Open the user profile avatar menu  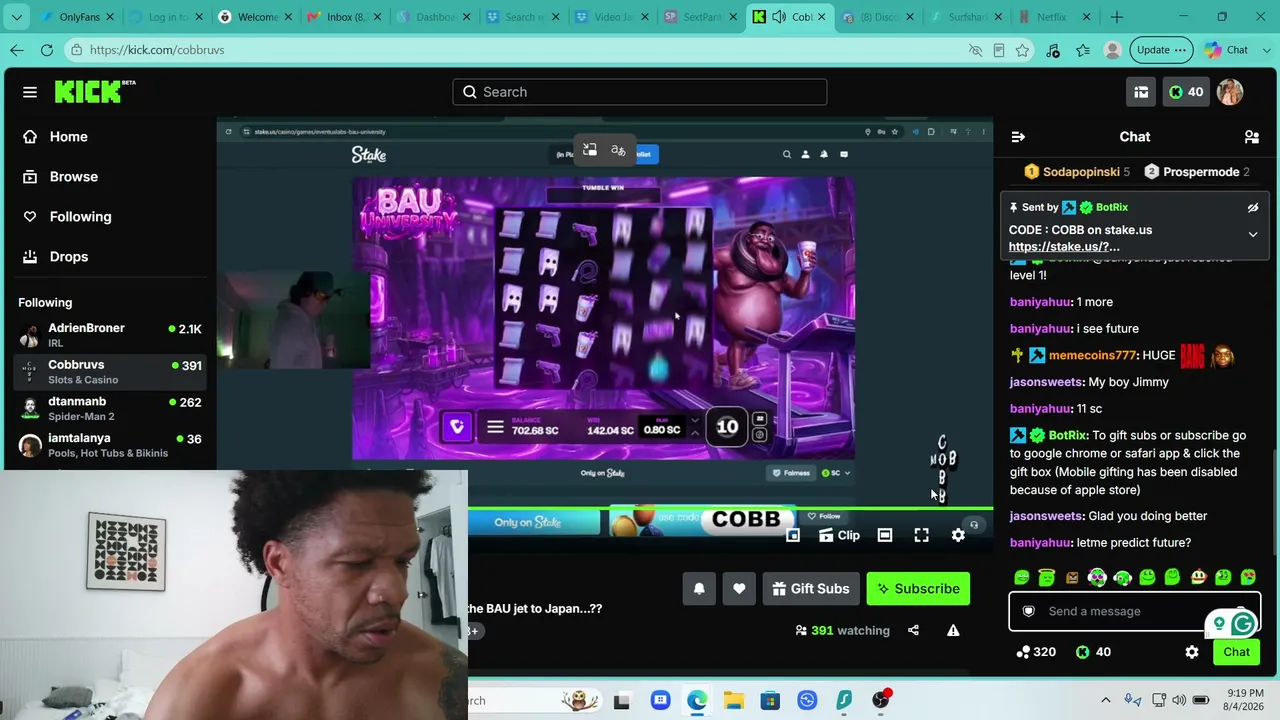1230,92
